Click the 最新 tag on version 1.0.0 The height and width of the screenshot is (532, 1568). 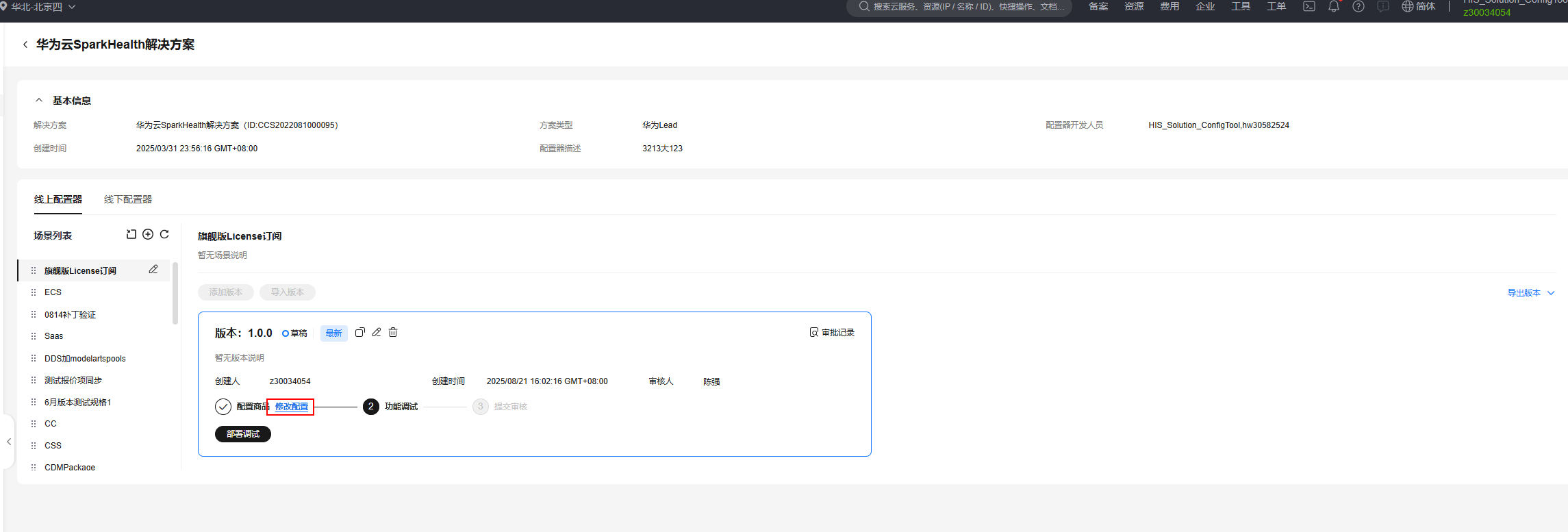click(x=334, y=333)
